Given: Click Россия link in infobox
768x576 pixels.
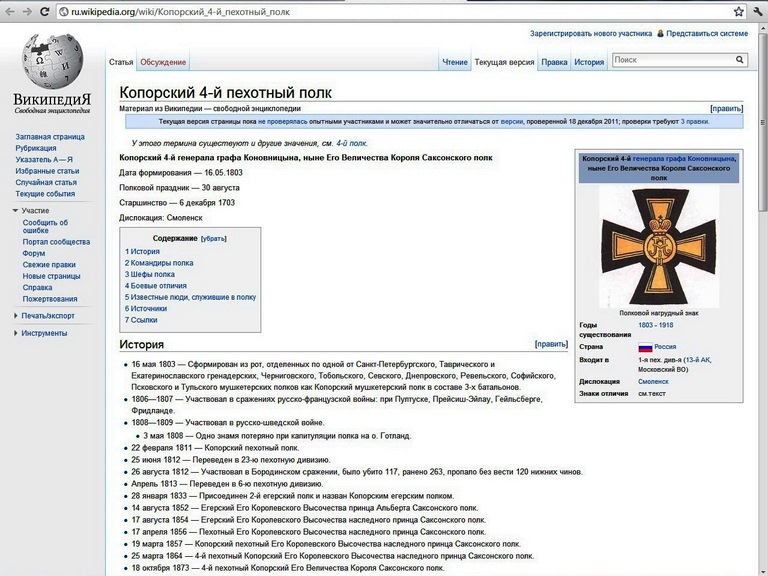Looking at the screenshot, I should click(665, 347).
